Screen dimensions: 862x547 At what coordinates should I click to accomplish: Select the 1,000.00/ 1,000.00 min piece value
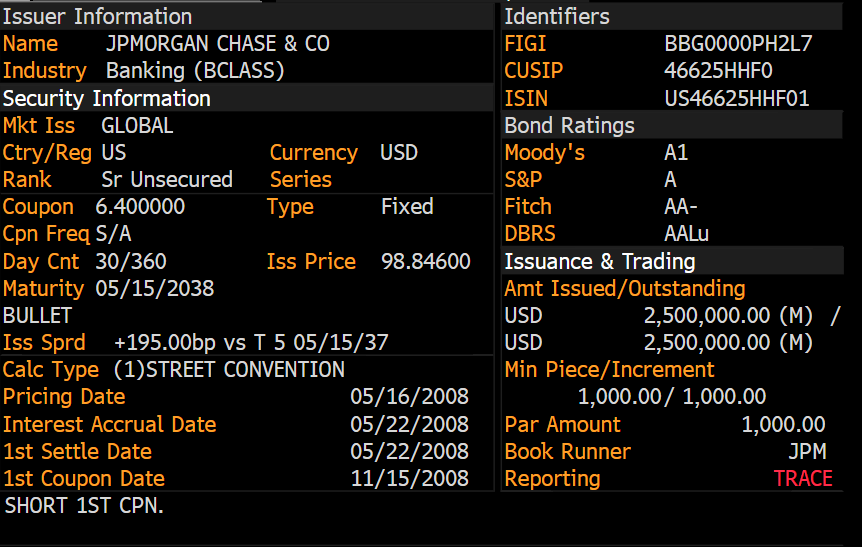click(x=672, y=397)
